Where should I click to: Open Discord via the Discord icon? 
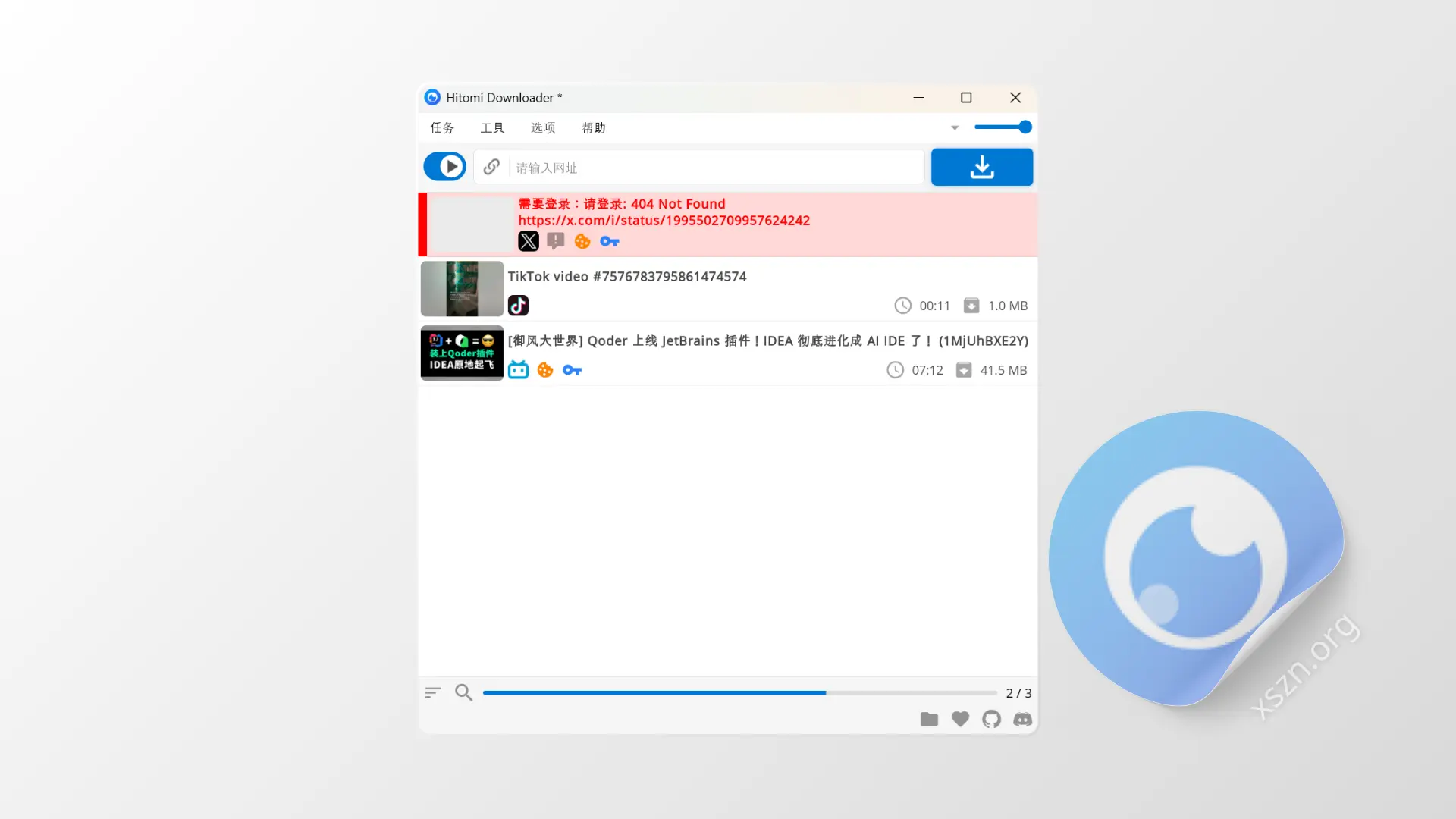pos(1022,720)
